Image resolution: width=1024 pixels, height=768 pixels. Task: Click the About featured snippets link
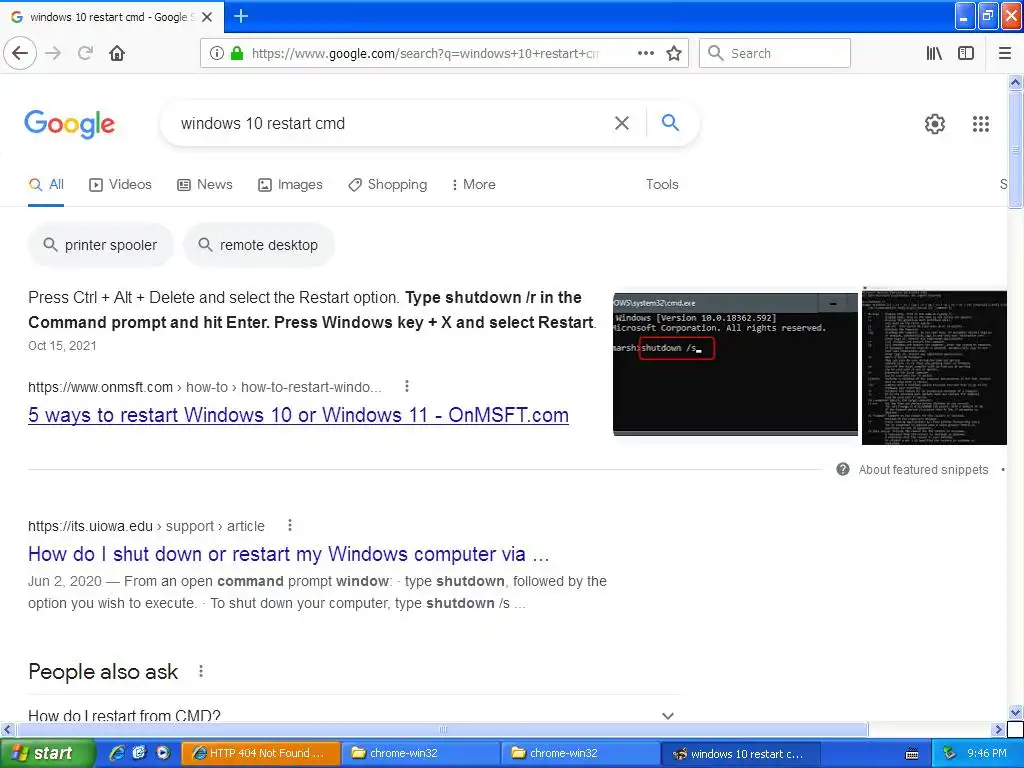tap(923, 470)
